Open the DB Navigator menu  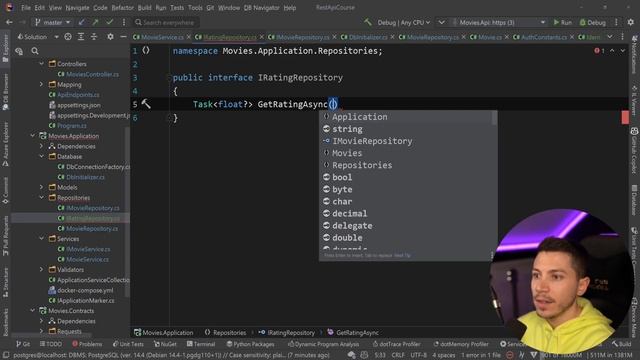(x=261, y=8)
